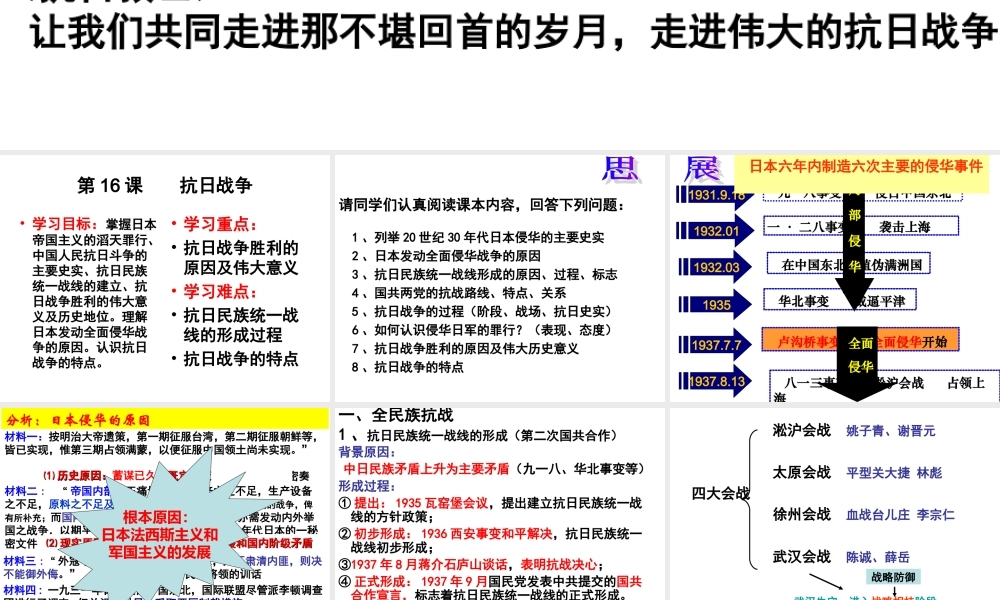The height and width of the screenshot is (600, 1000).
Task: Select the 四大会战 bracket label
Action: pos(721,494)
